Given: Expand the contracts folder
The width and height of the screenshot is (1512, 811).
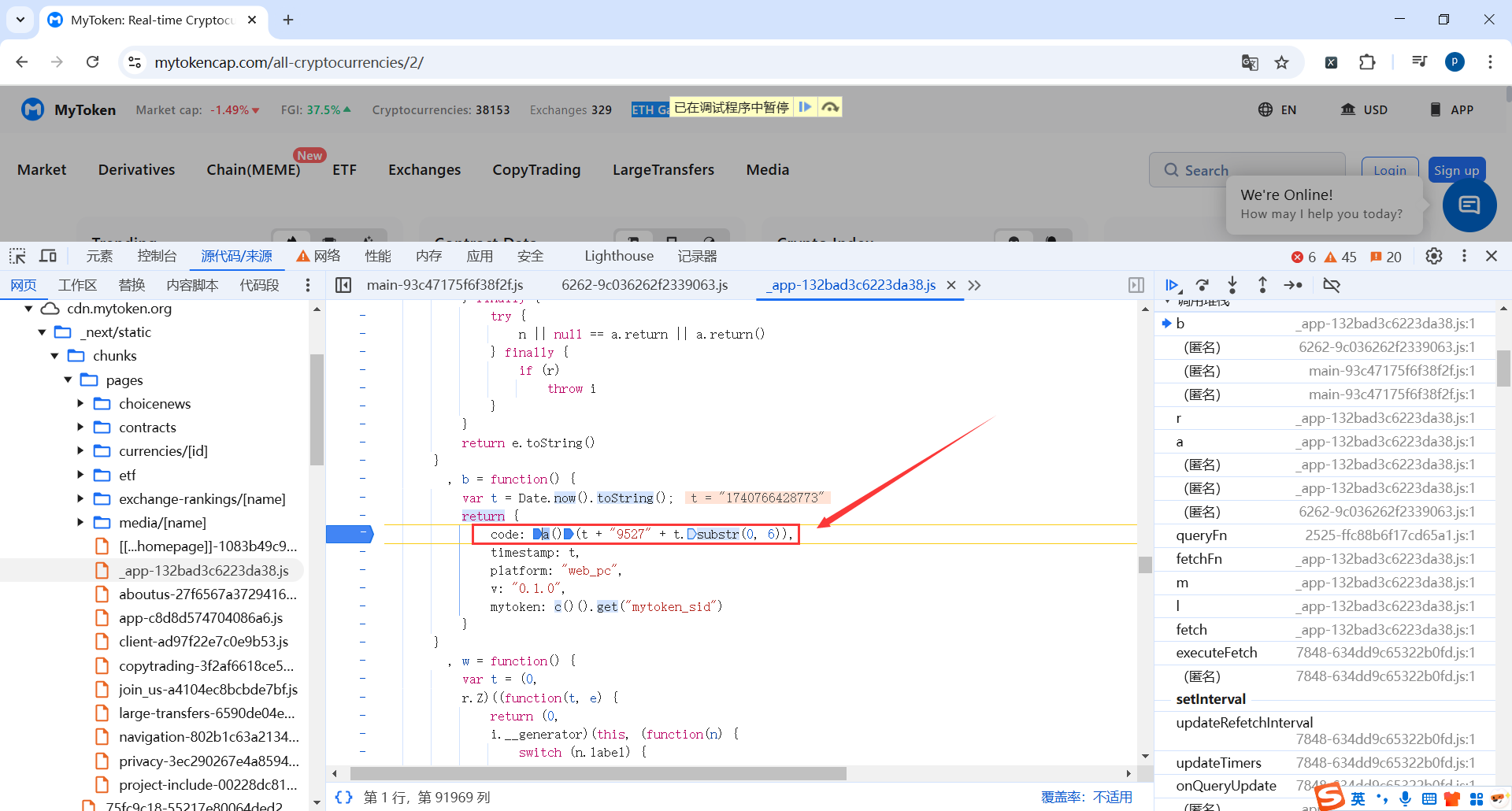Looking at the screenshot, I should click(80, 428).
